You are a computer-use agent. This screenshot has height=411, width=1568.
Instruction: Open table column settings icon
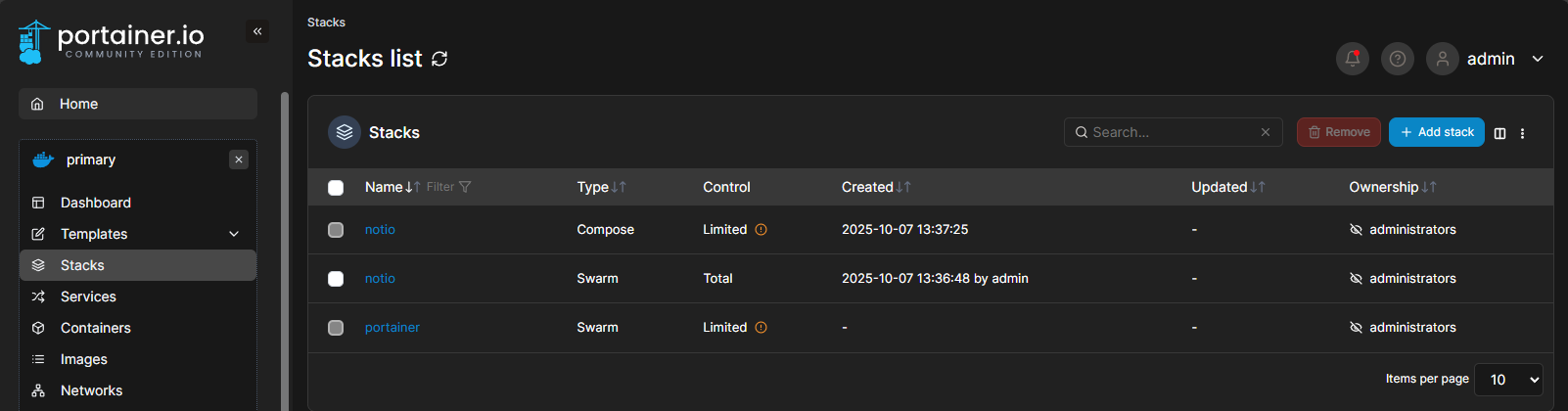1499,133
